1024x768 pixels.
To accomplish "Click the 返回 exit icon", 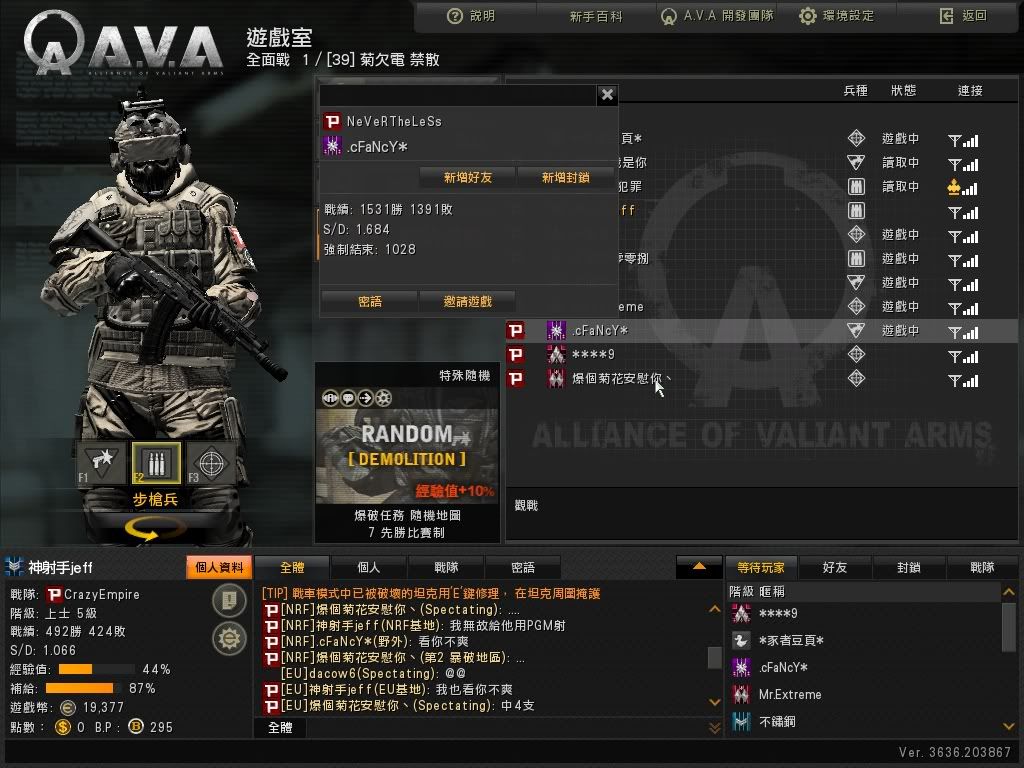I will (946, 16).
